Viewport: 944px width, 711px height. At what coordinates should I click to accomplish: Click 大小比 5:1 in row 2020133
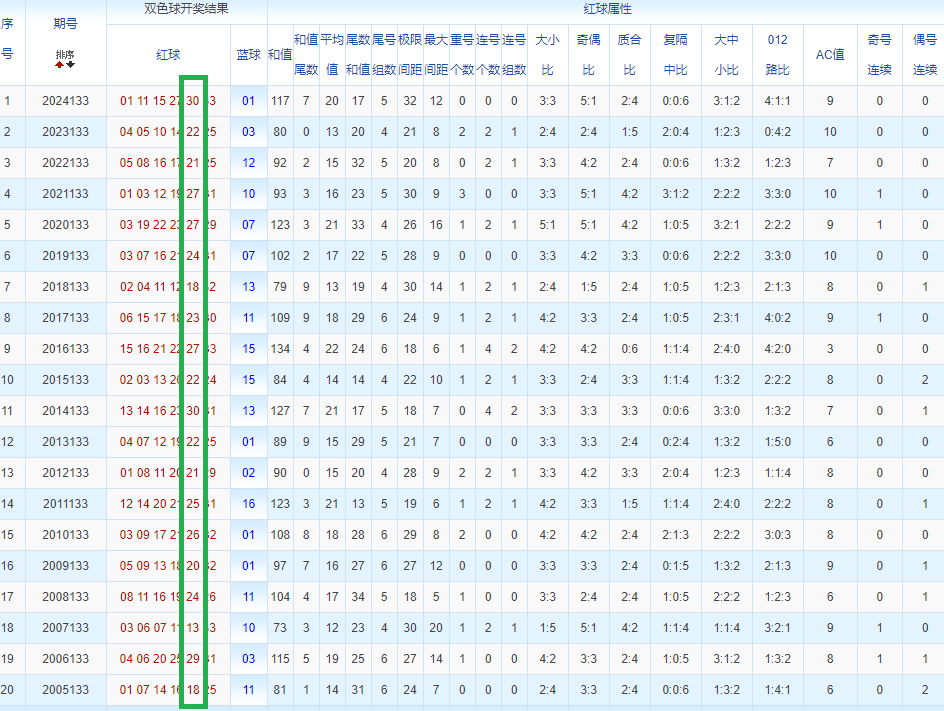[x=547, y=225]
